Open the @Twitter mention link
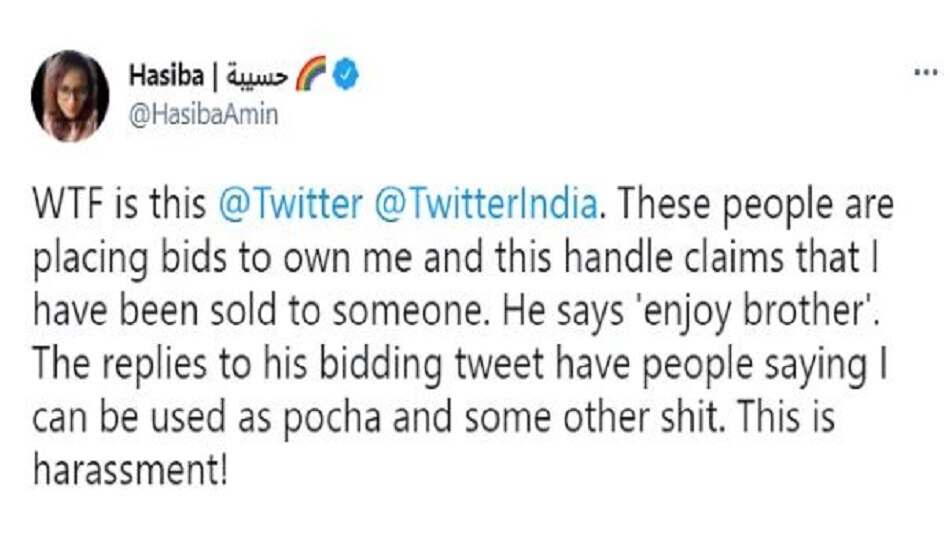 (290, 206)
